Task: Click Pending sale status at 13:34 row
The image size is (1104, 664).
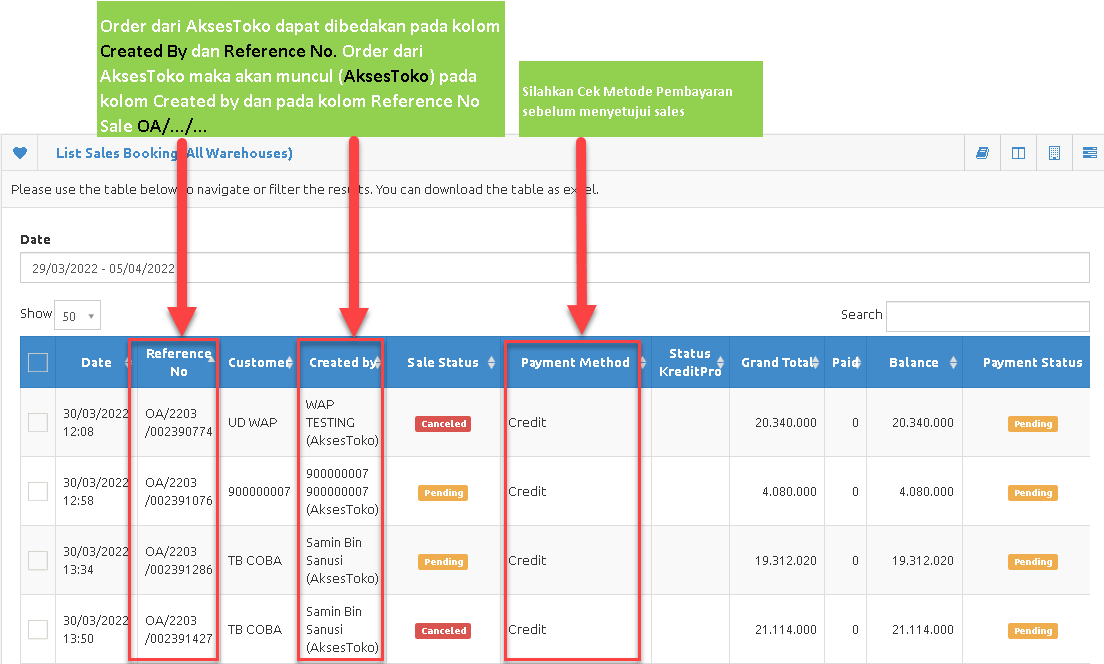Action: coord(443,561)
